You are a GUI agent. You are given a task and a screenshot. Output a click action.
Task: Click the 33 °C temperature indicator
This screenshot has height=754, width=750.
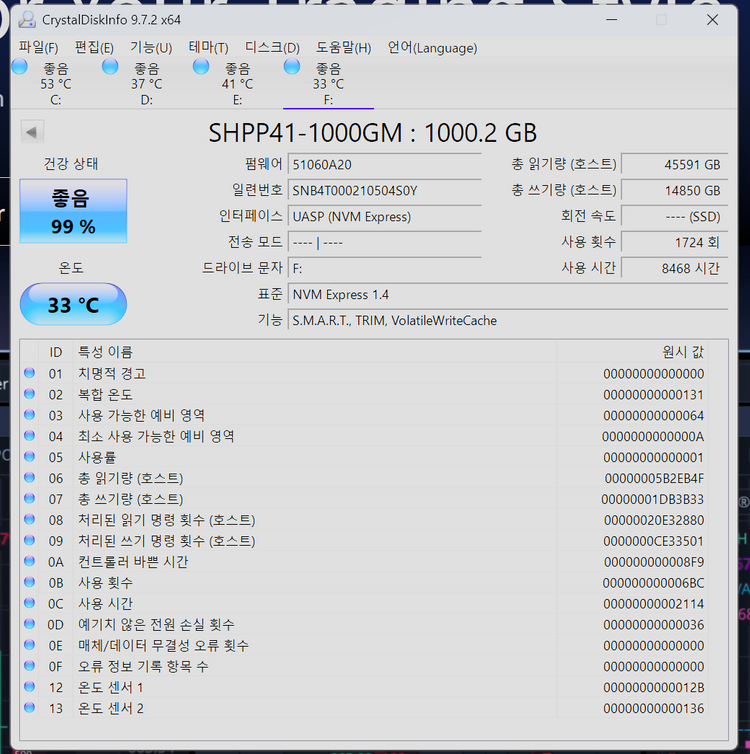tap(73, 304)
